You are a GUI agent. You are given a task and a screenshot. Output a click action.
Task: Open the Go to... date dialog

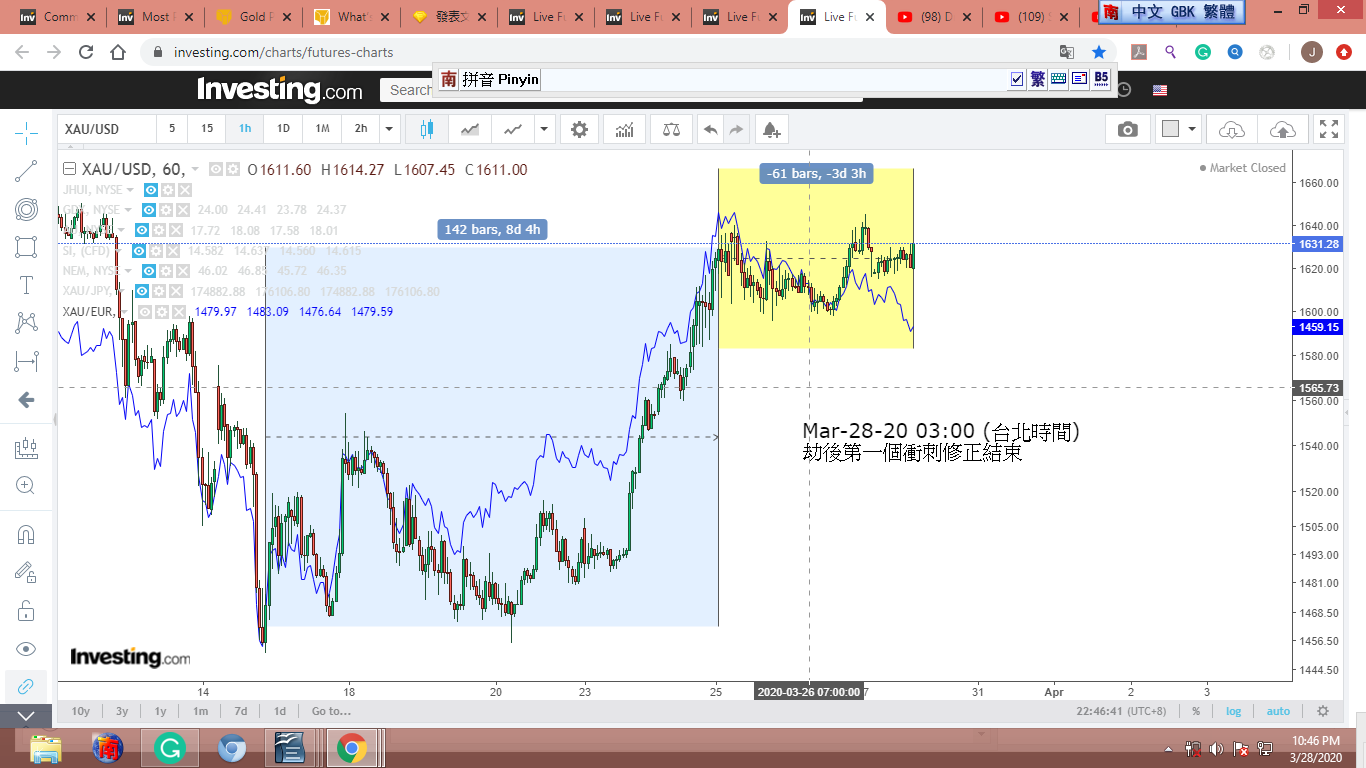tap(331, 711)
